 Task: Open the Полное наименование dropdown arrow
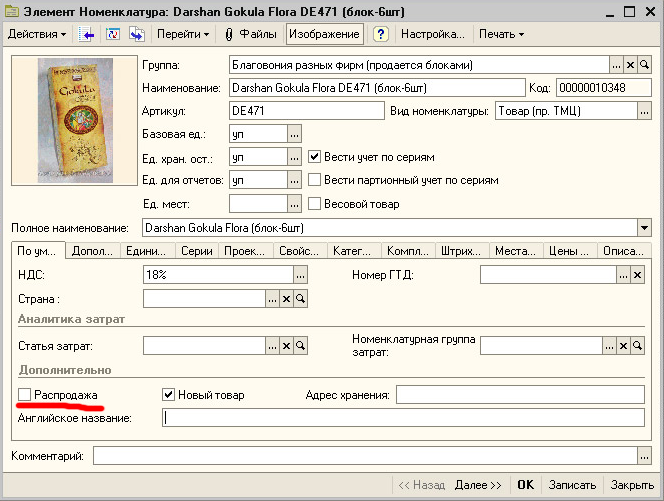point(644,228)
